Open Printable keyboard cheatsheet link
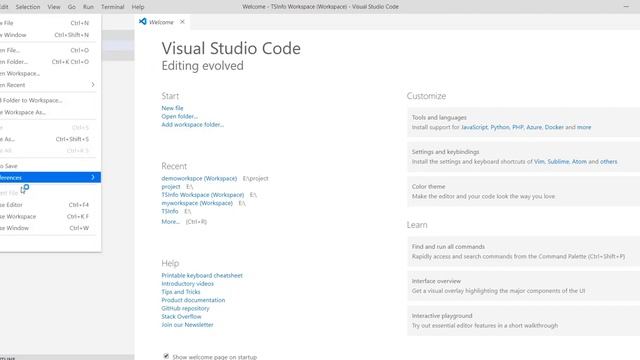The width and height of the screenshot is (640, 360). [202, 276]
